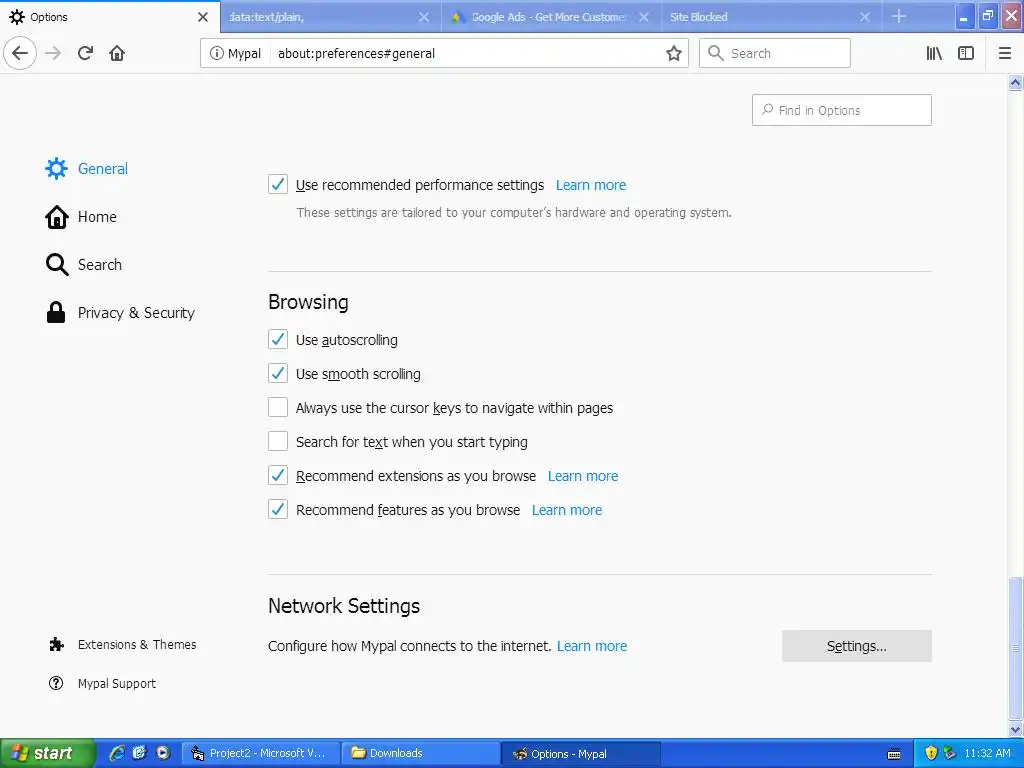Toggle Recommend extensions as you browse
Viewport: 1024px width, 768px height.
(x=278, y=475)
